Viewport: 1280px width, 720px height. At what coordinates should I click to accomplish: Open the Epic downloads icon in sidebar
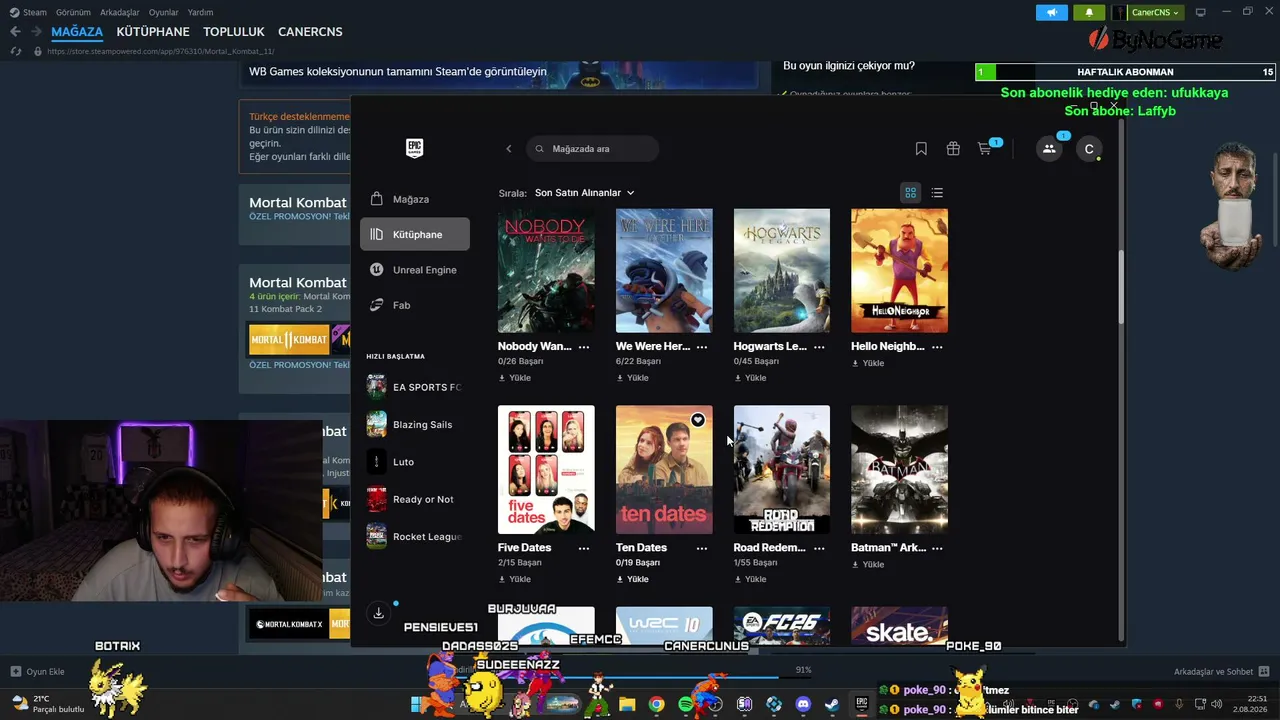(378, 613)
